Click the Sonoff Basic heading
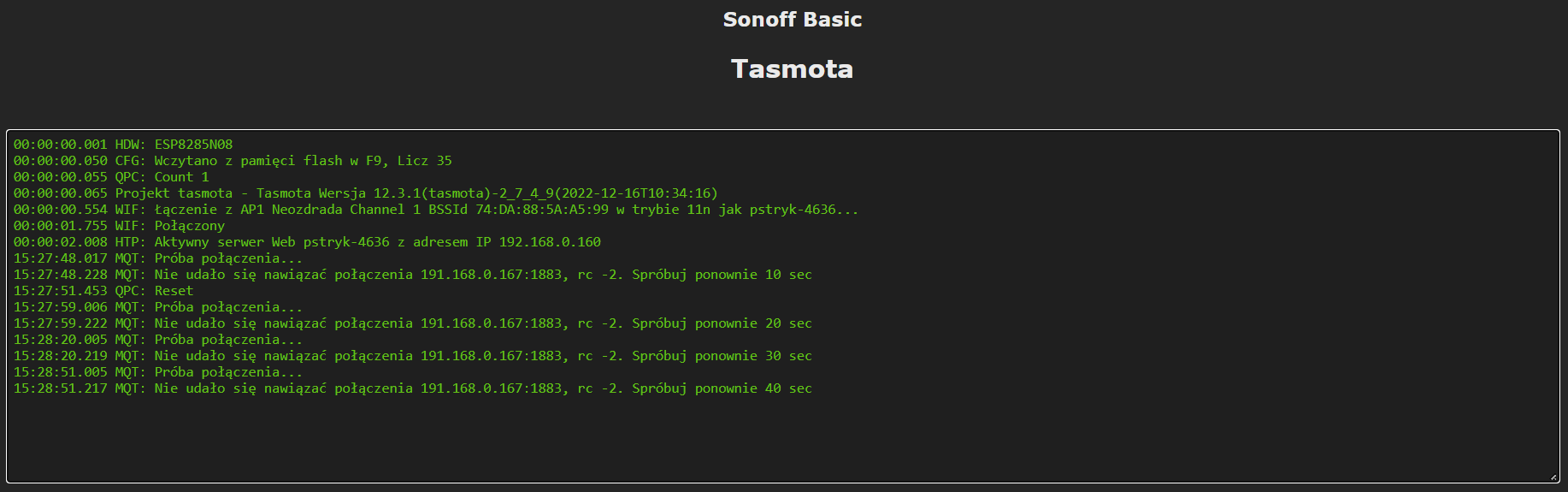This screenshot has width=1568, height=492. pyautogui.click(x=792, y=20)
